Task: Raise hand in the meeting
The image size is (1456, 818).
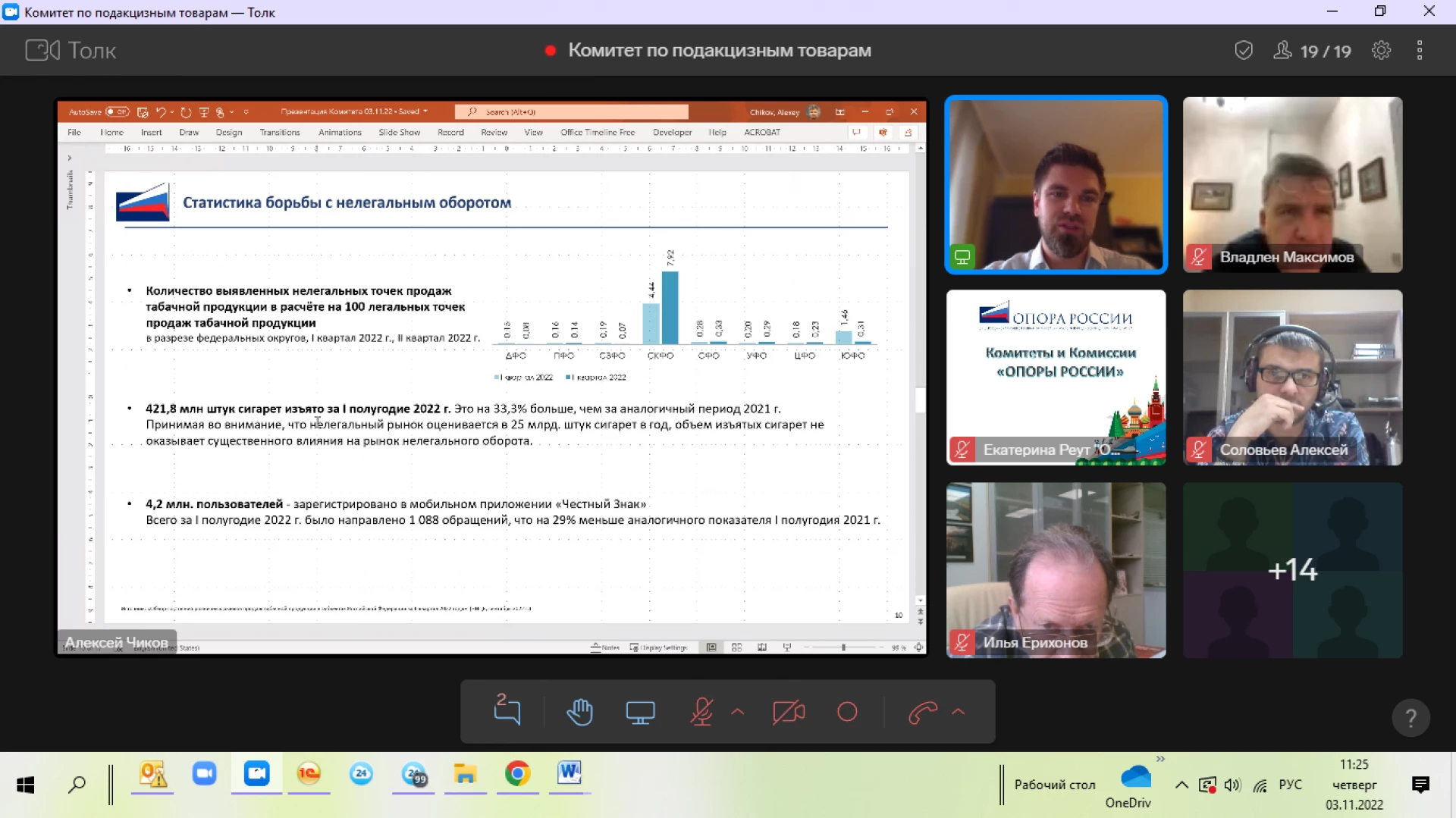Action: pos(579,712)
